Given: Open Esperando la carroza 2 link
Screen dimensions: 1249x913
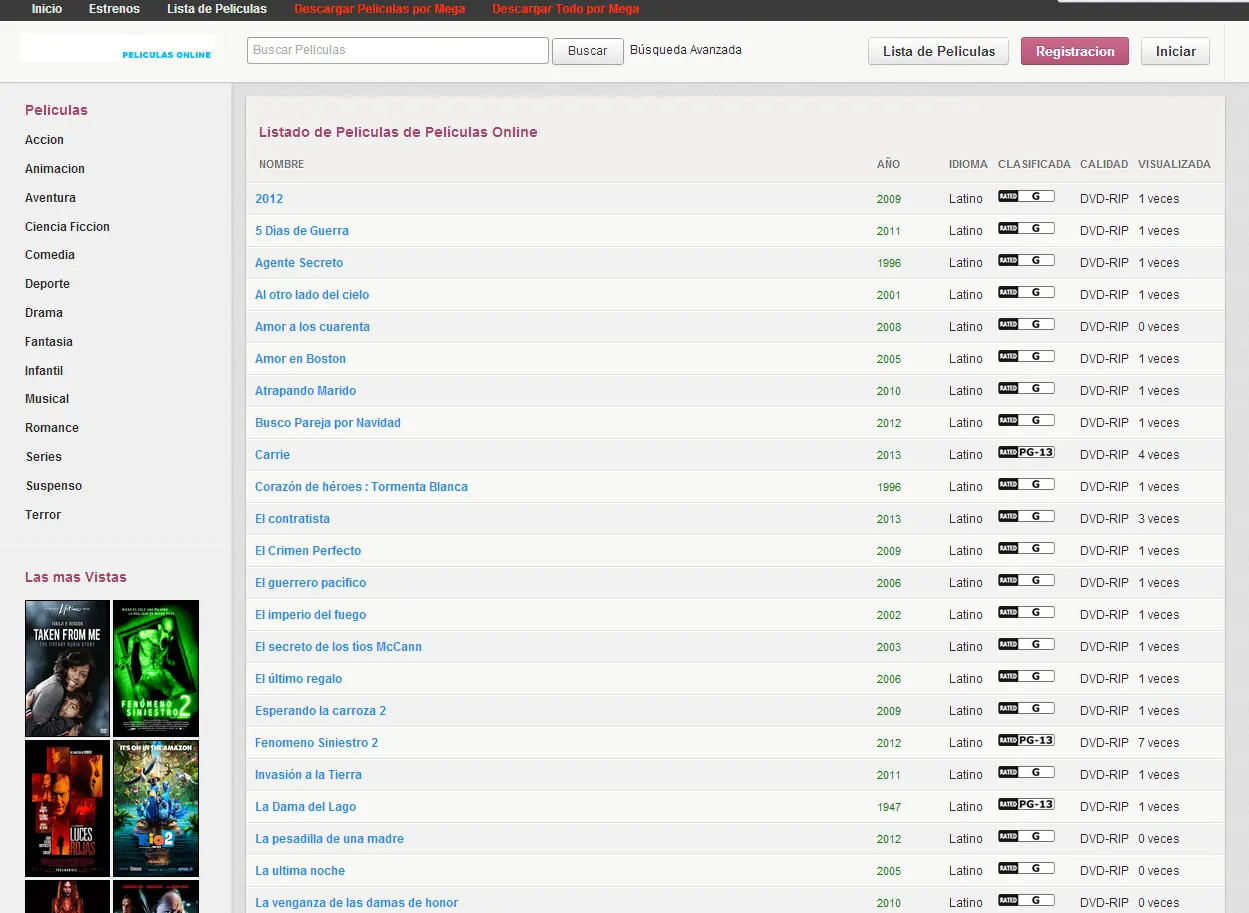Looking at the screenshot, I should [320, 711].
